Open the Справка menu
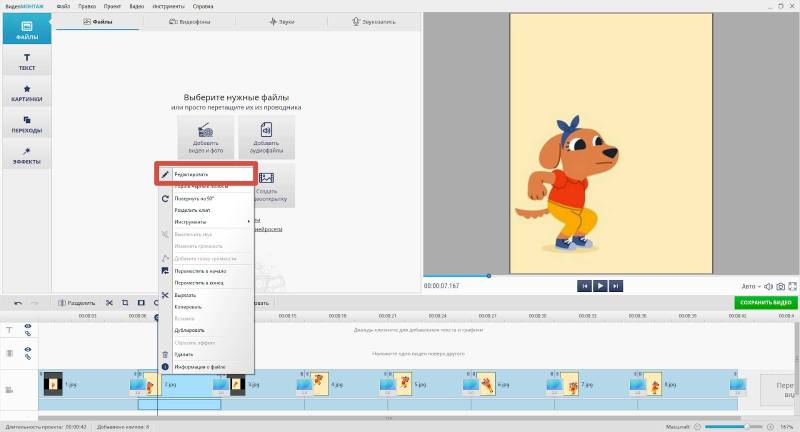 click(x=203, y=7)
